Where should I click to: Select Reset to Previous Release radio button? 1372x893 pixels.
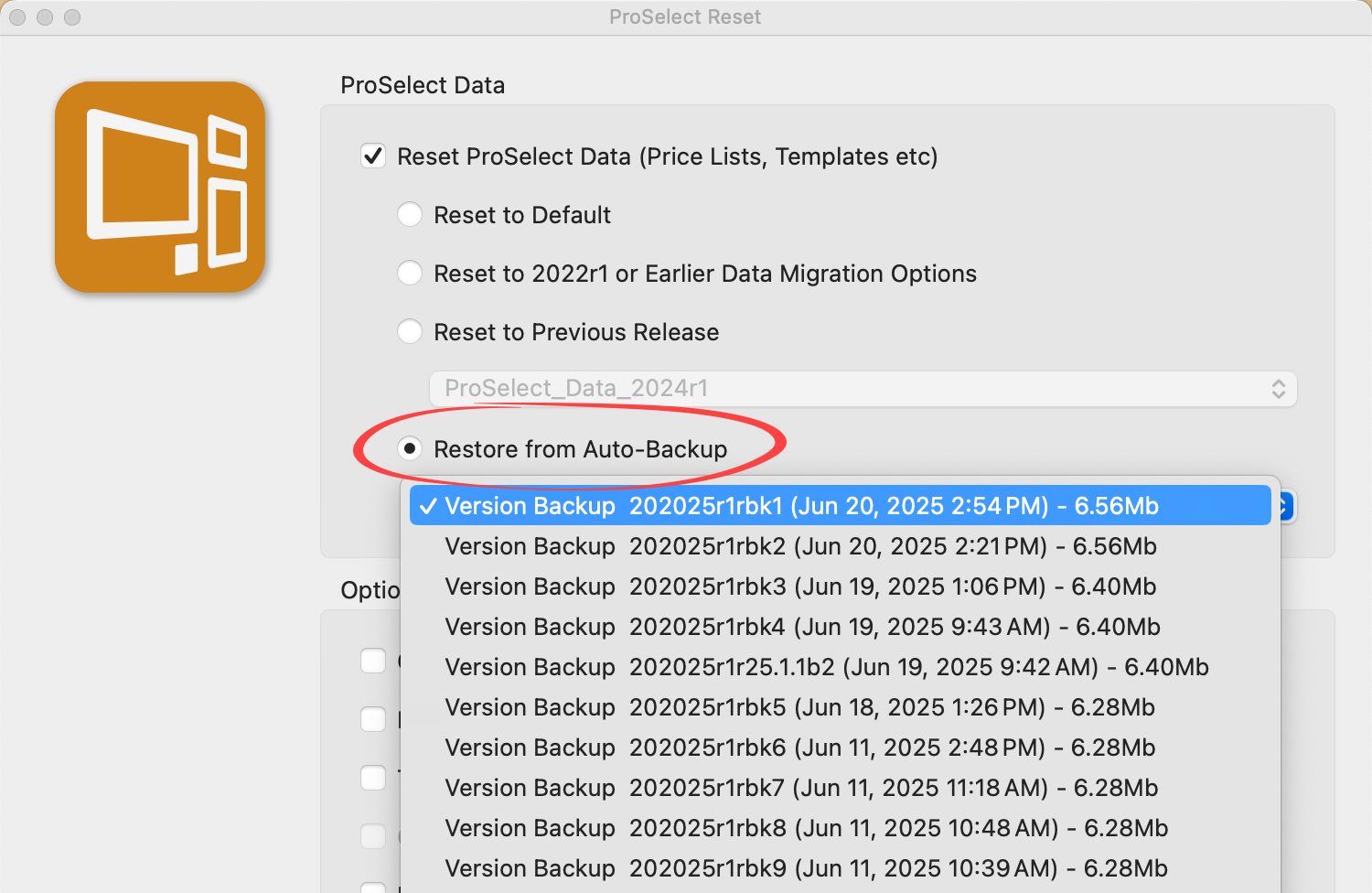(x=410, y=332)
